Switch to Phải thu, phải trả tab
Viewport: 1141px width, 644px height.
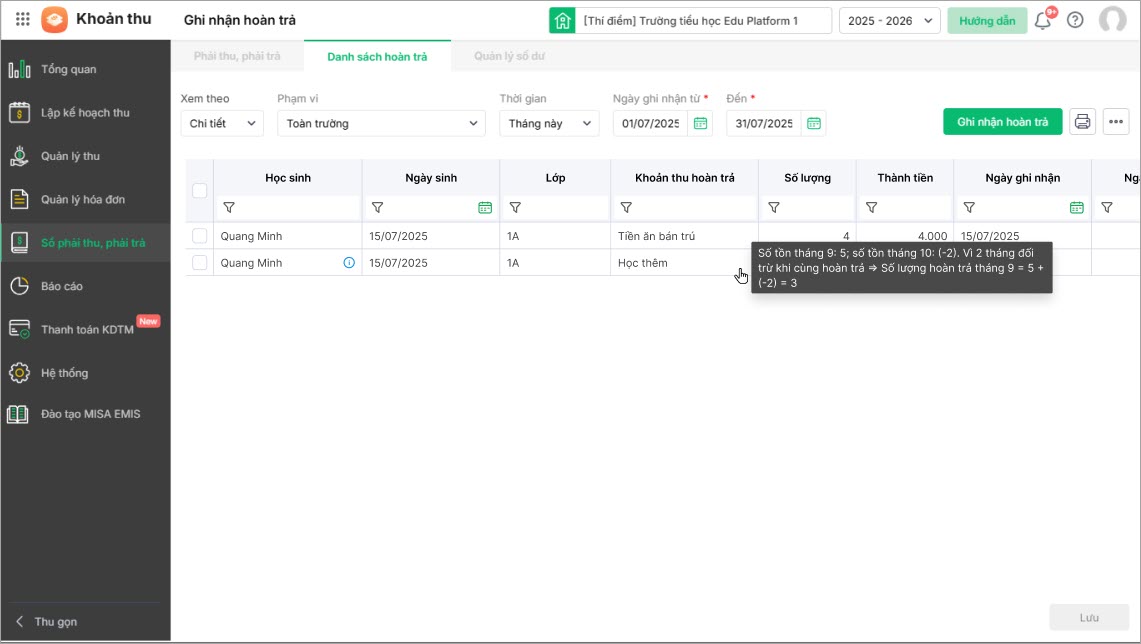tap(237, 56)
